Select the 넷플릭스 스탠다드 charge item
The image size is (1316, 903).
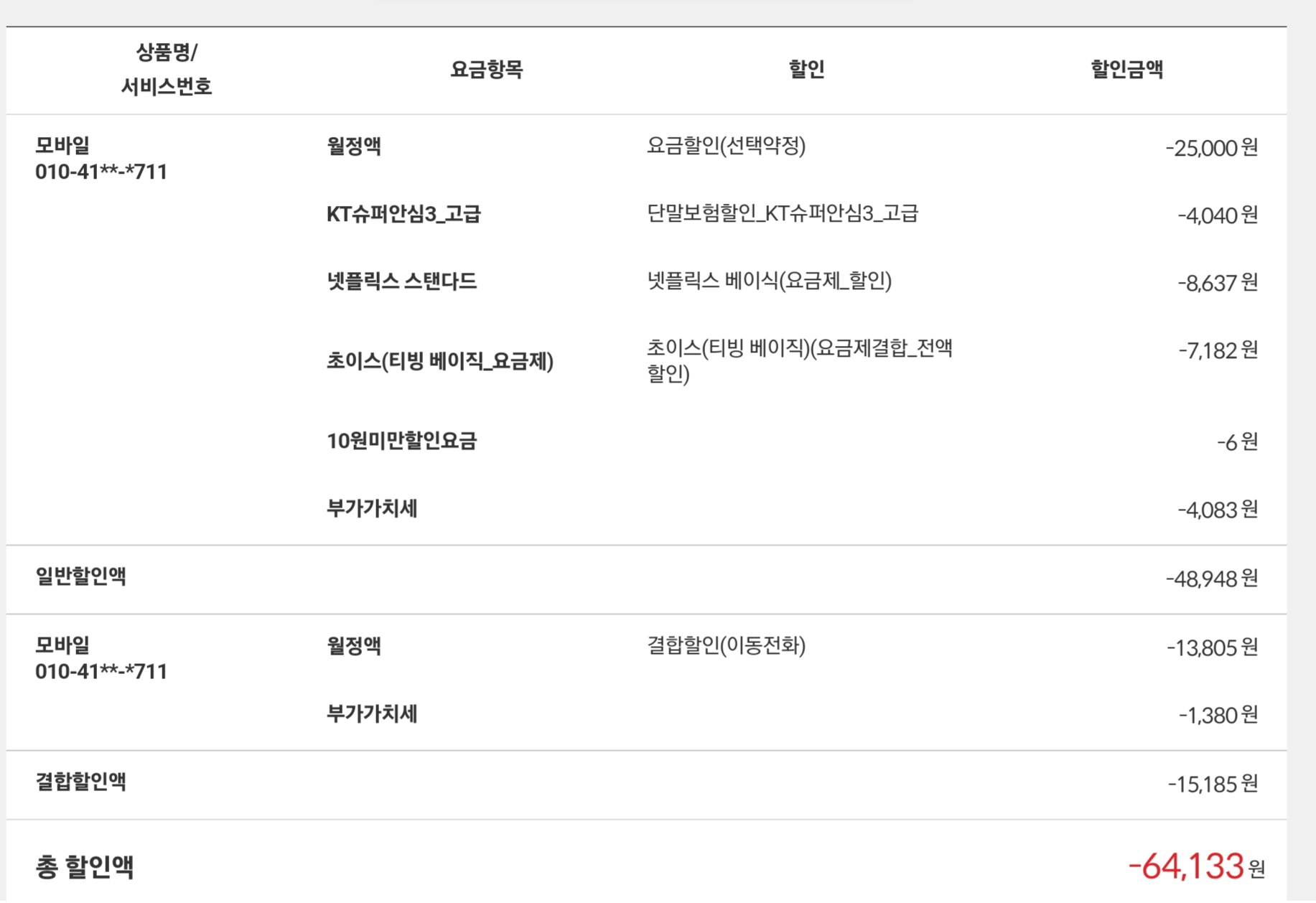[401, 281]
